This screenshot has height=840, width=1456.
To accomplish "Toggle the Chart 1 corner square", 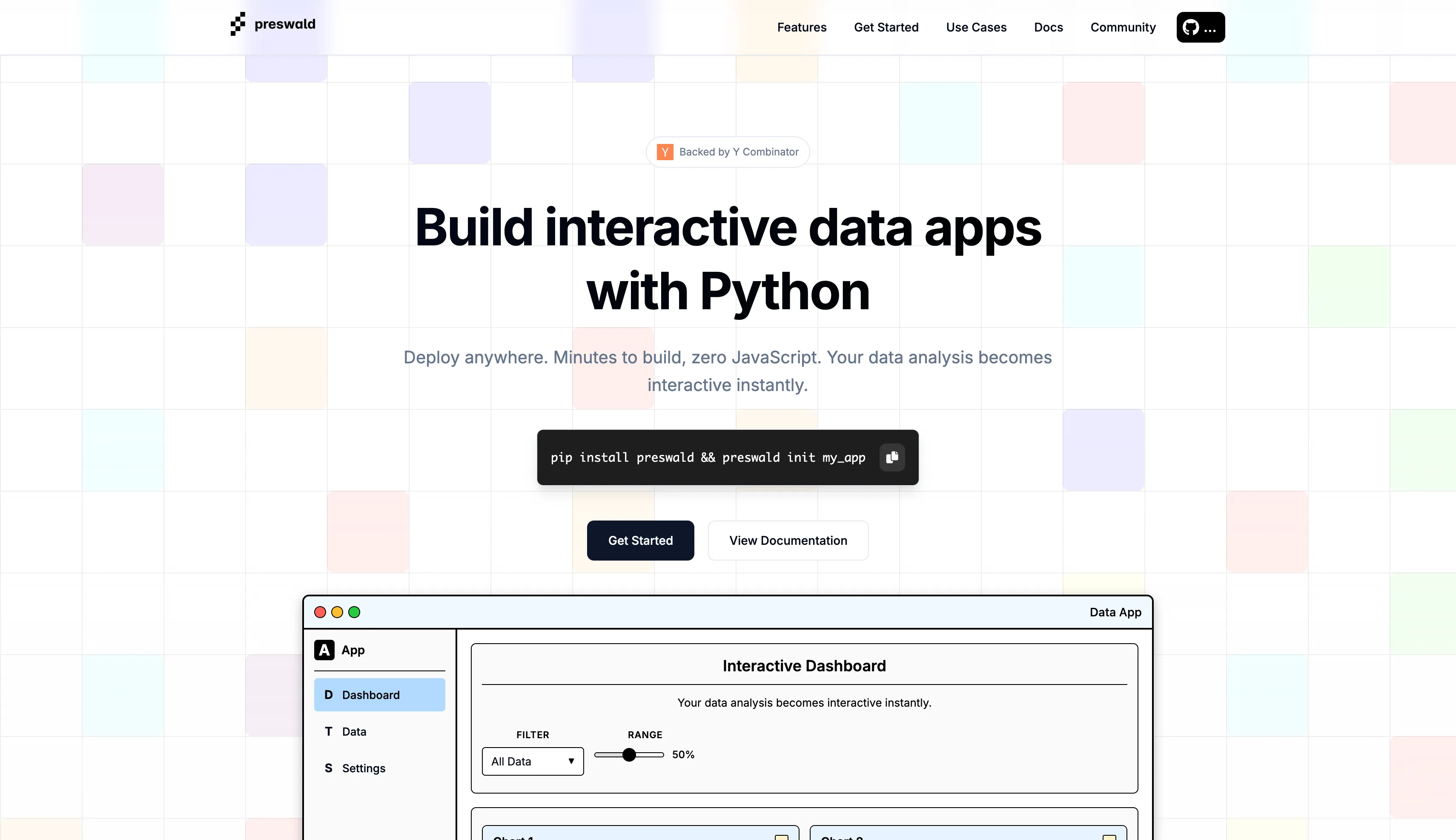I will pos(781,837).
